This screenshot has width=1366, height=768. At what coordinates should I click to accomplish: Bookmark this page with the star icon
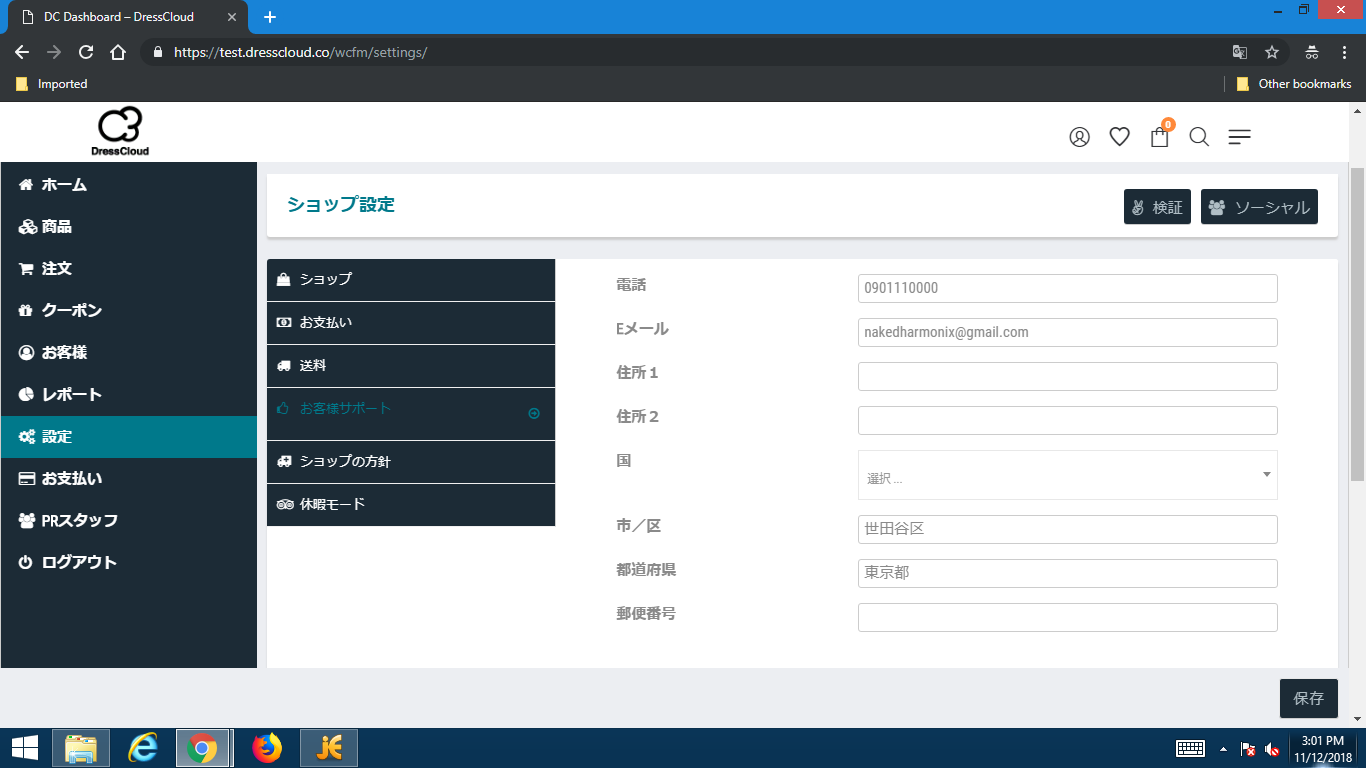(1272, 52)
